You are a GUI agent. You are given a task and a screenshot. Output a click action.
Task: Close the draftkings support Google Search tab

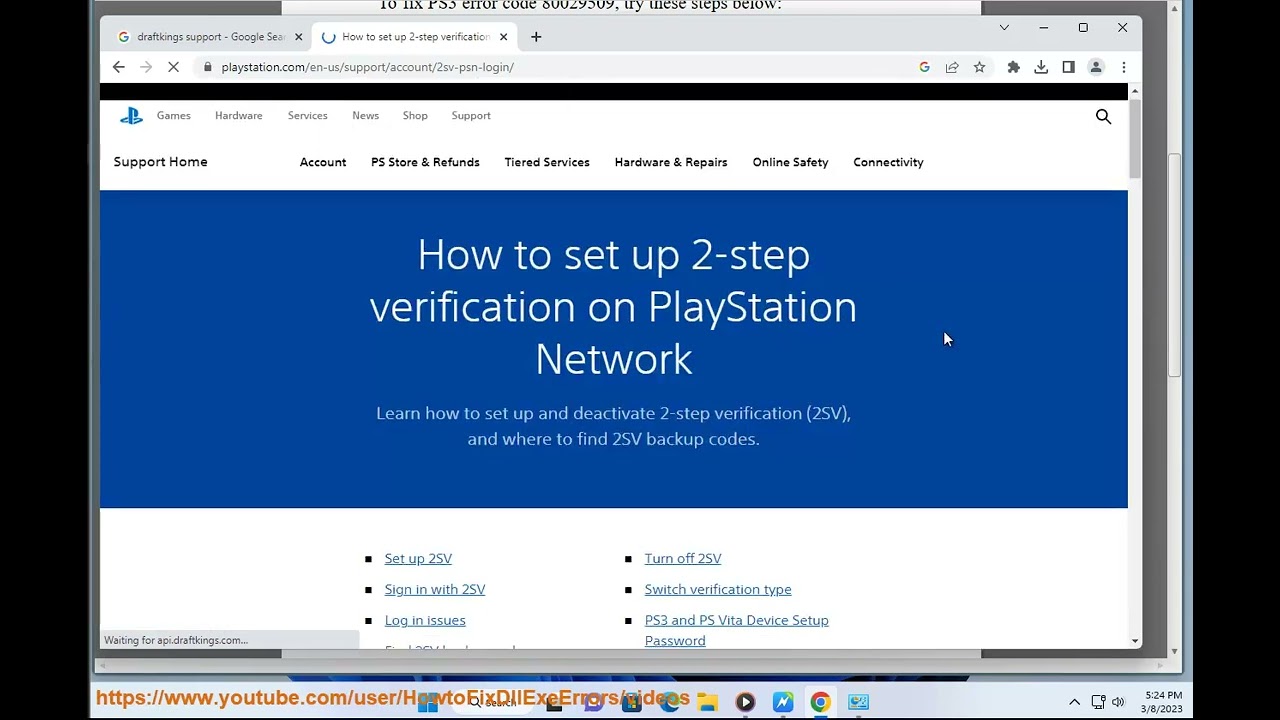[x=298, y=37]
